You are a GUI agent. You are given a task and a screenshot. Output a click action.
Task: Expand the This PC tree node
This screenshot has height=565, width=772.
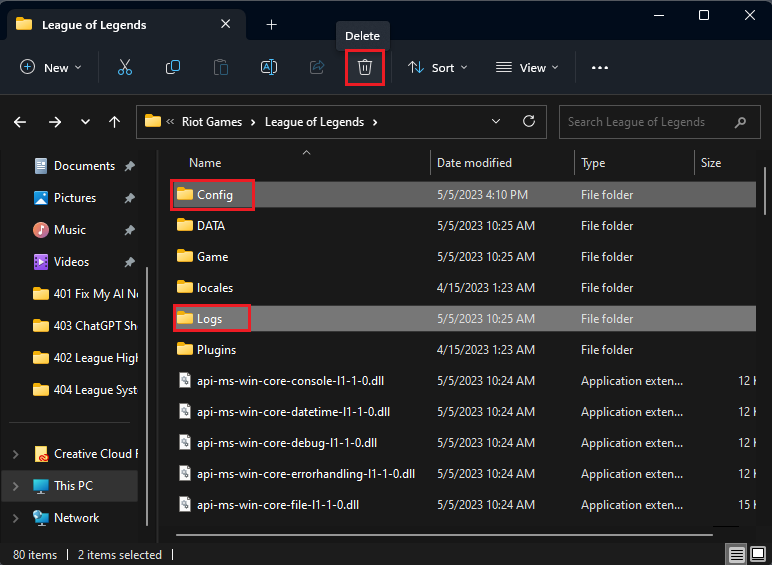coord(15,486)
